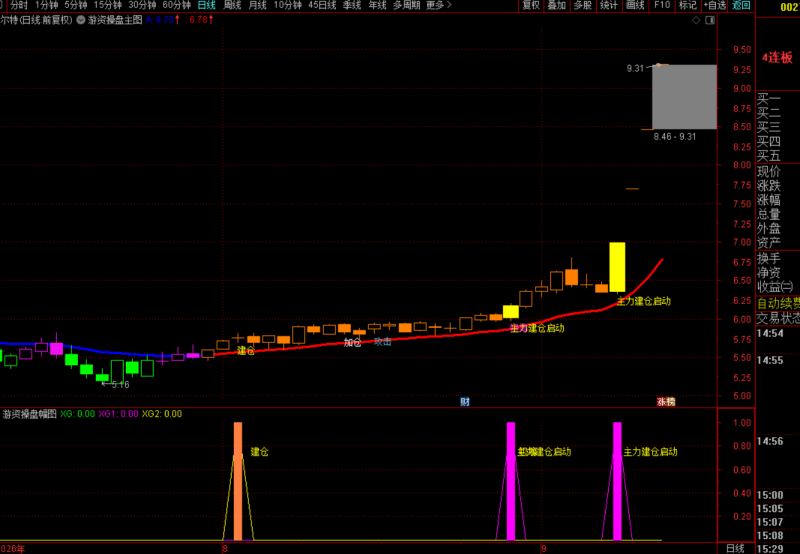Click the 4连板 label in side panel
This screenshot has width=800, height=554.
[x=777, y=57]
